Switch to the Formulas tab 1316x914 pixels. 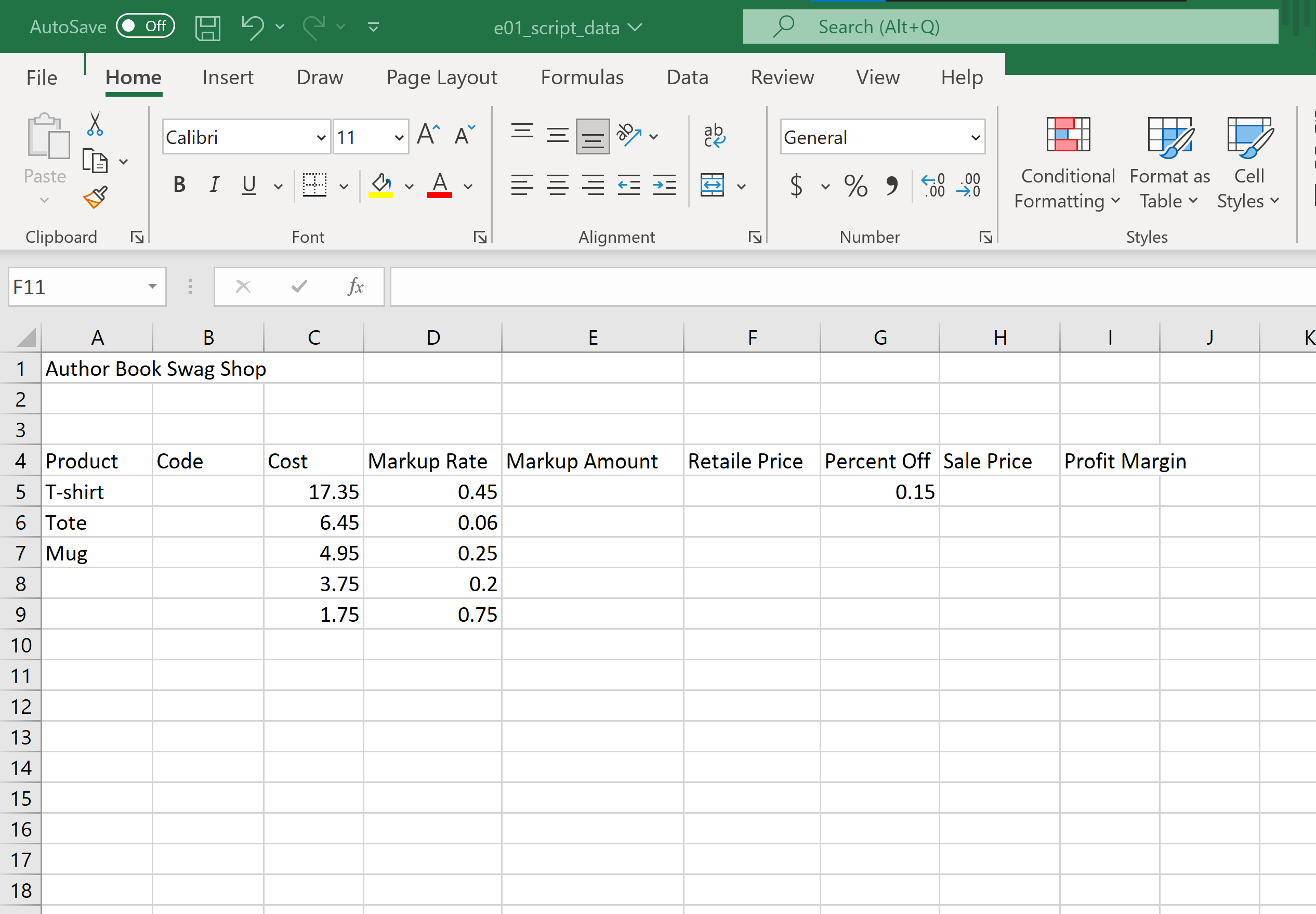pos(582,77)
